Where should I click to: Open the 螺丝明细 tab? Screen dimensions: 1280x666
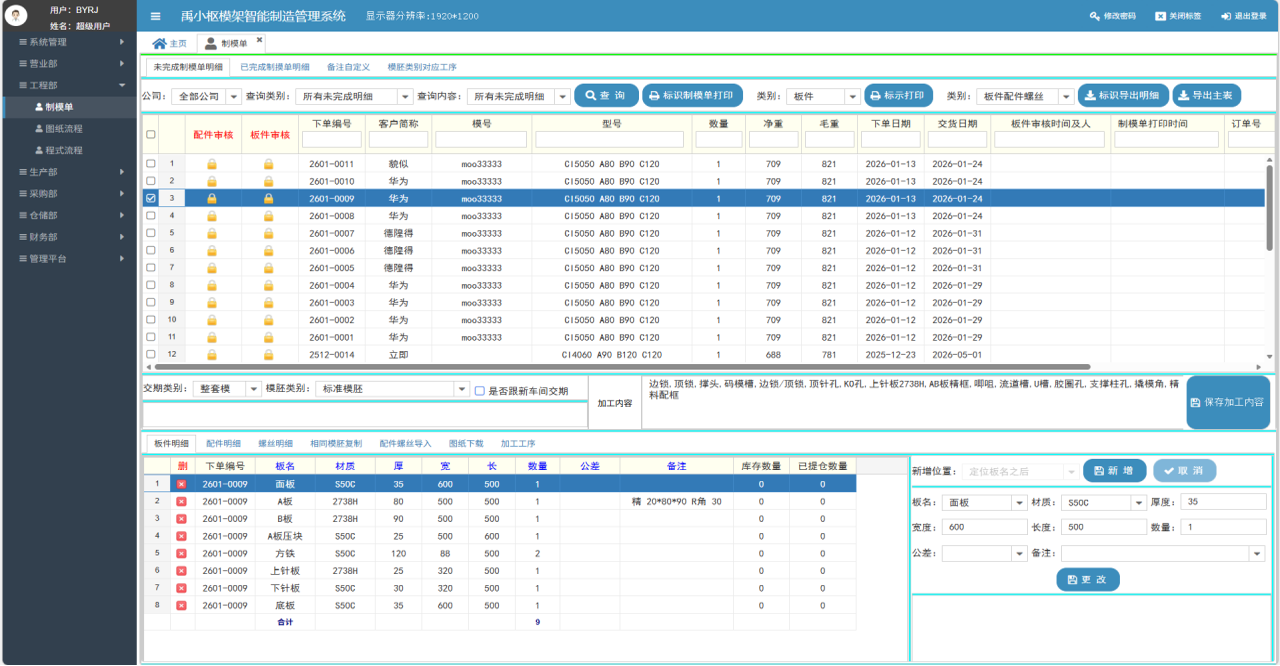coord(276,443)
